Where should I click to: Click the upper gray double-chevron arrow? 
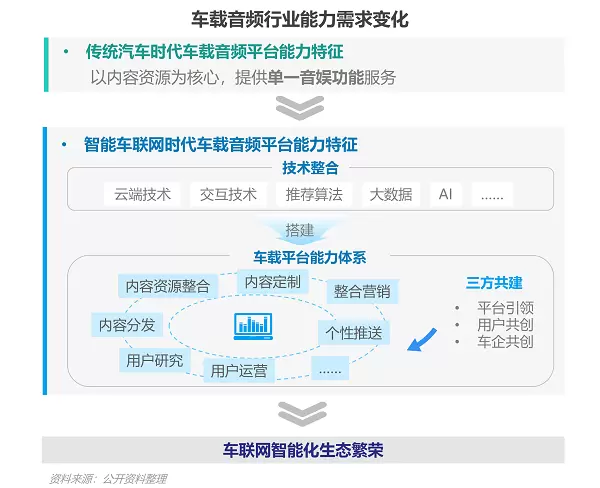point(301,107)
